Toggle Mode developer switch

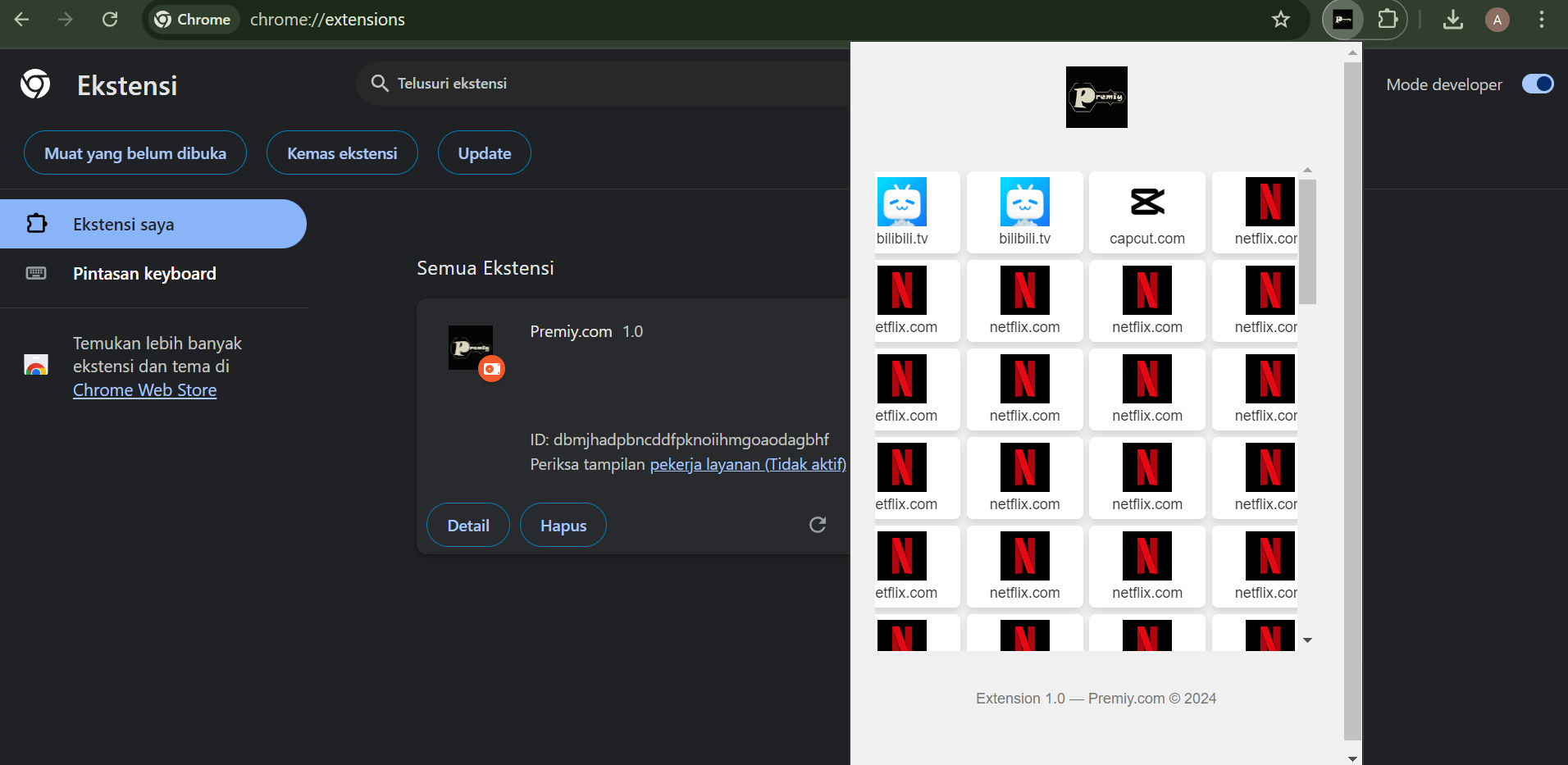1538,84
